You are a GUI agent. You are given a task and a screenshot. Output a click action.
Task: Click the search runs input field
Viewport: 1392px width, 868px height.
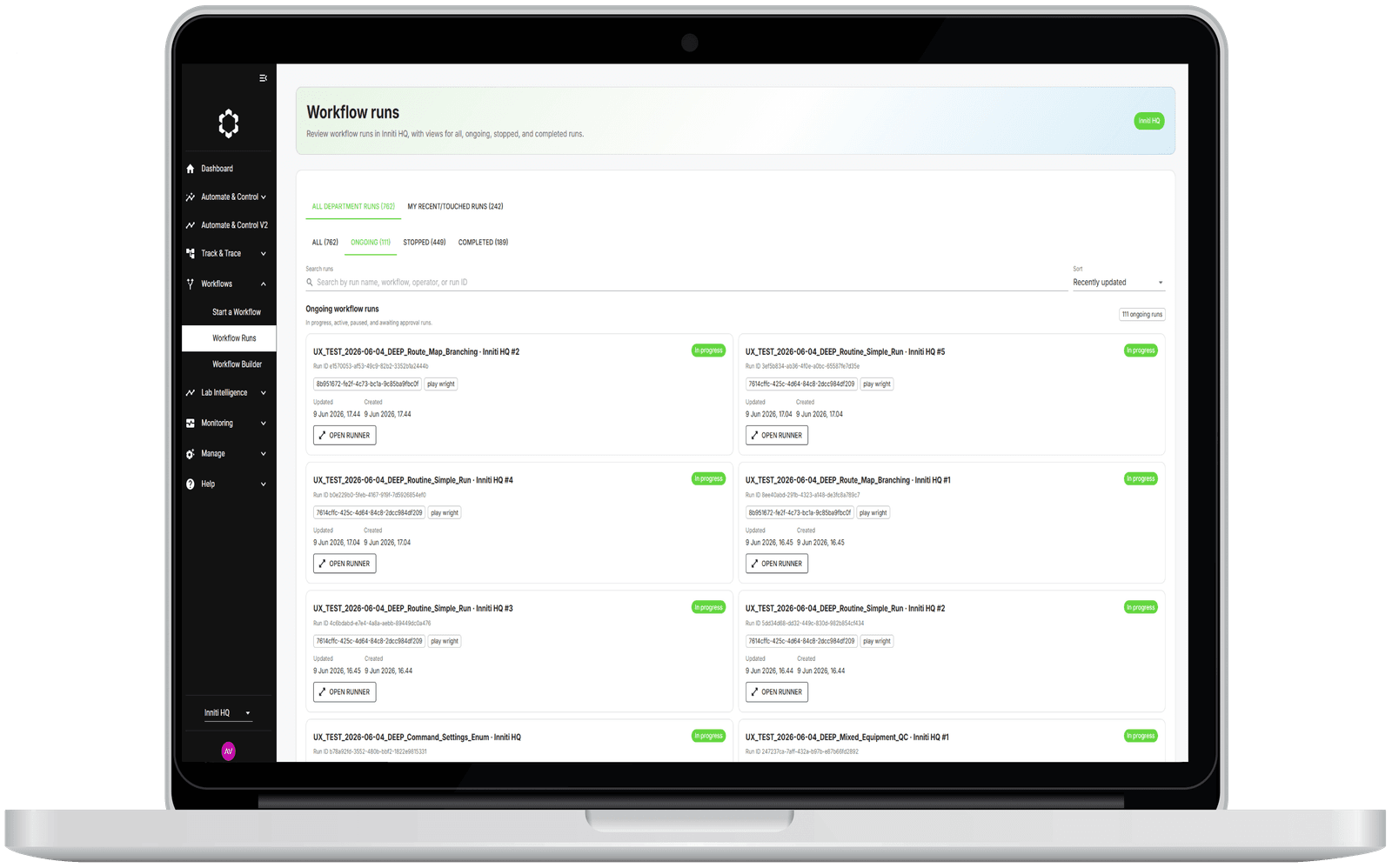pos(686,283)
